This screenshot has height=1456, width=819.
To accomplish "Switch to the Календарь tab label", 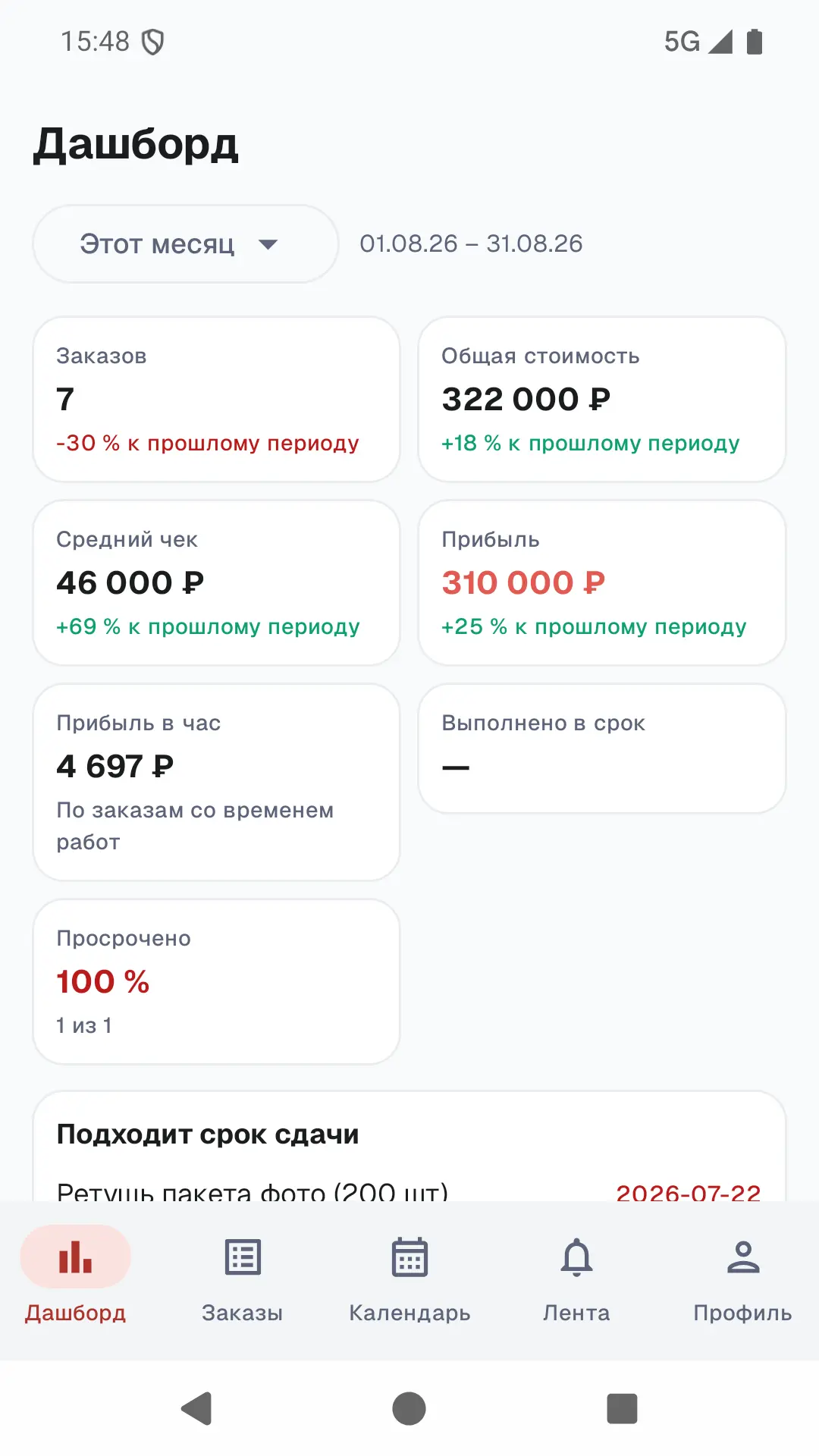I will point(409,1313).
